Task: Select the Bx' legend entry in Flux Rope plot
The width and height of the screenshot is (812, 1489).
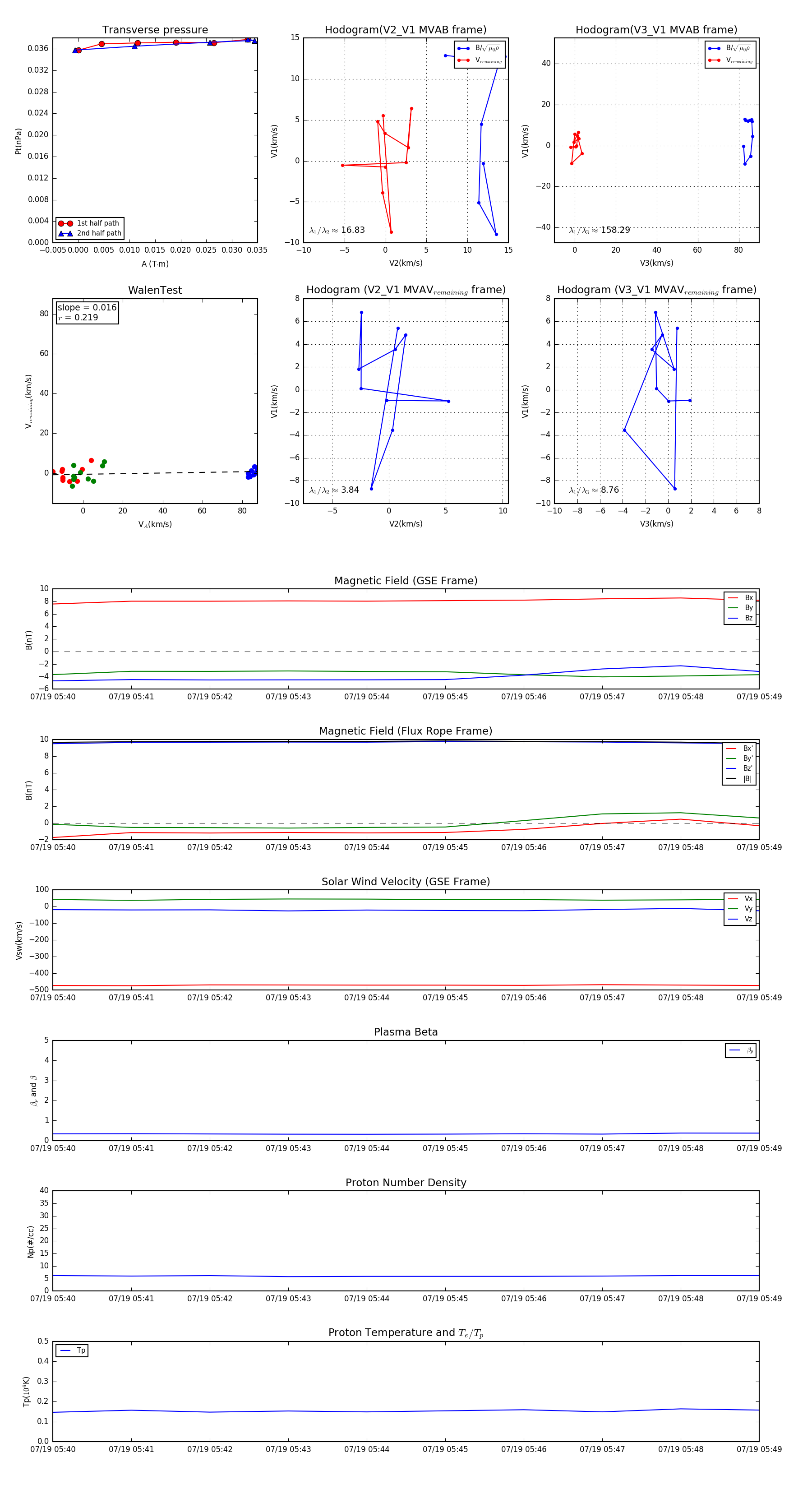Action: click(x=740, y=748)
